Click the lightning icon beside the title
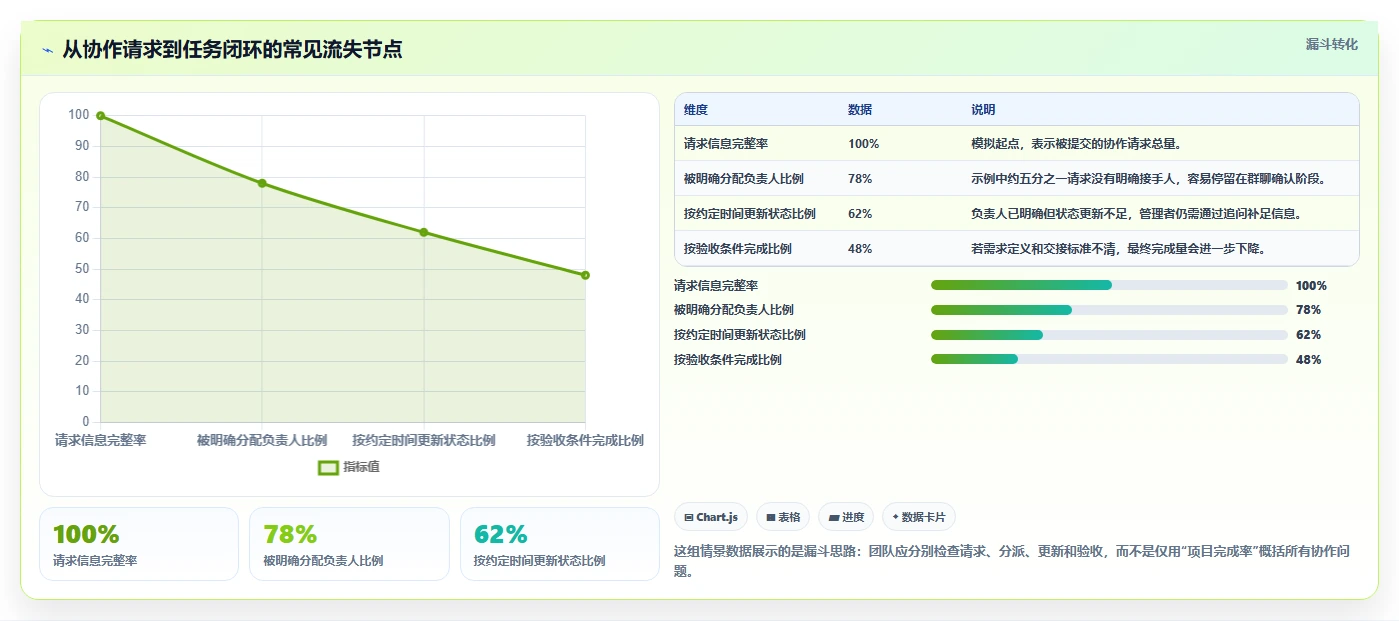Image resolution: width=1399 pixels, height=621 pixels. (48, 50)
